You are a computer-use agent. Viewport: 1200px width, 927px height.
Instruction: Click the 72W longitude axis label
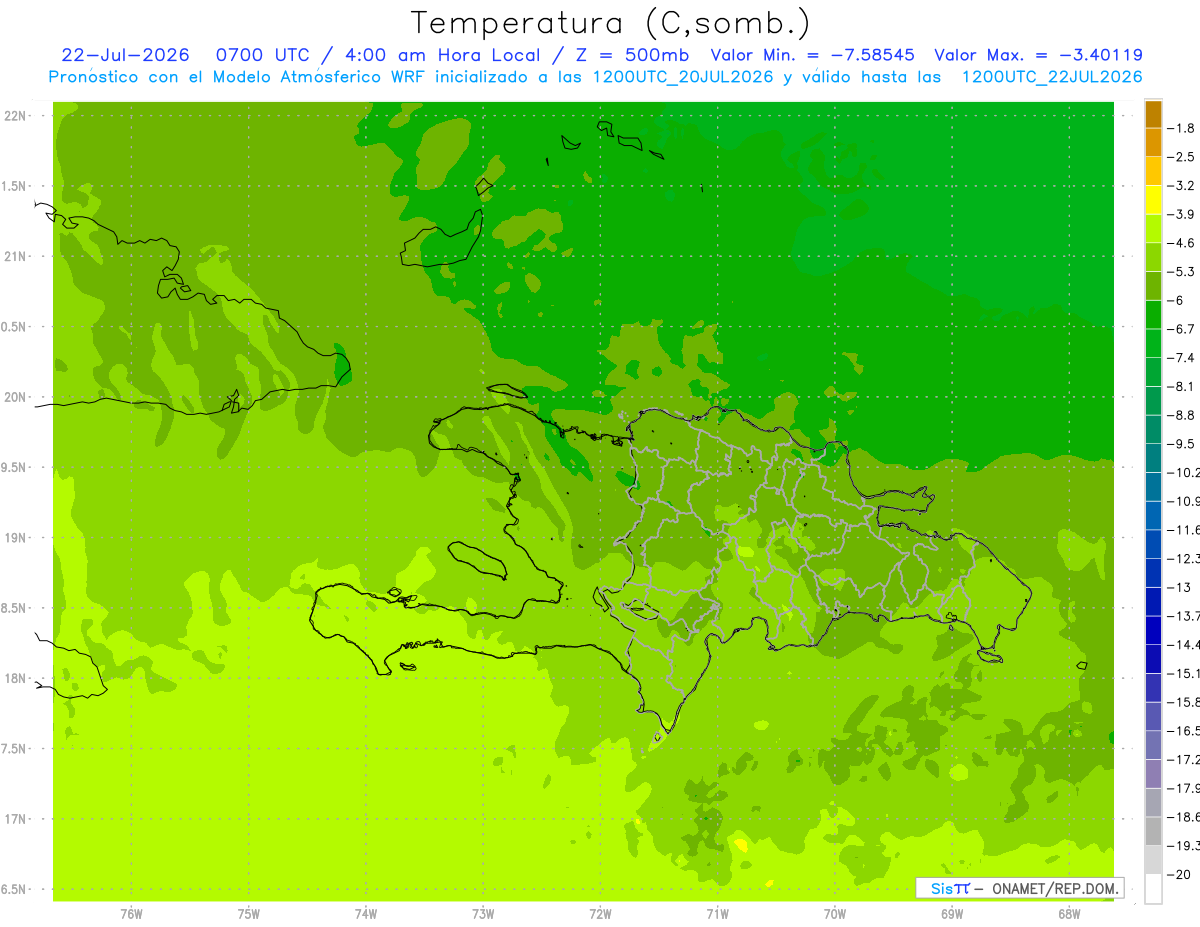600,913
